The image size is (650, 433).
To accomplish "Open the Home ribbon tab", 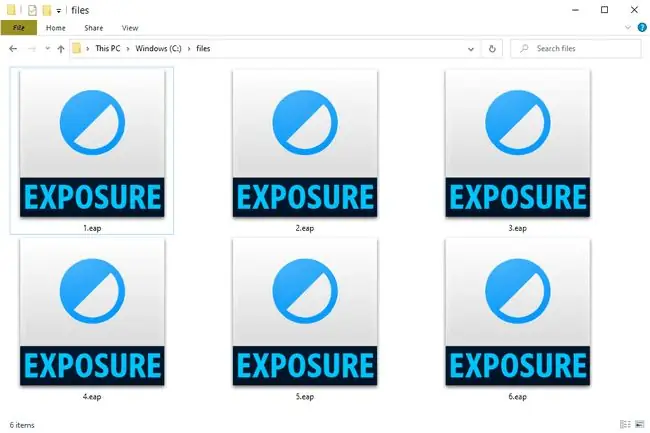I will [x=56, y=28].
